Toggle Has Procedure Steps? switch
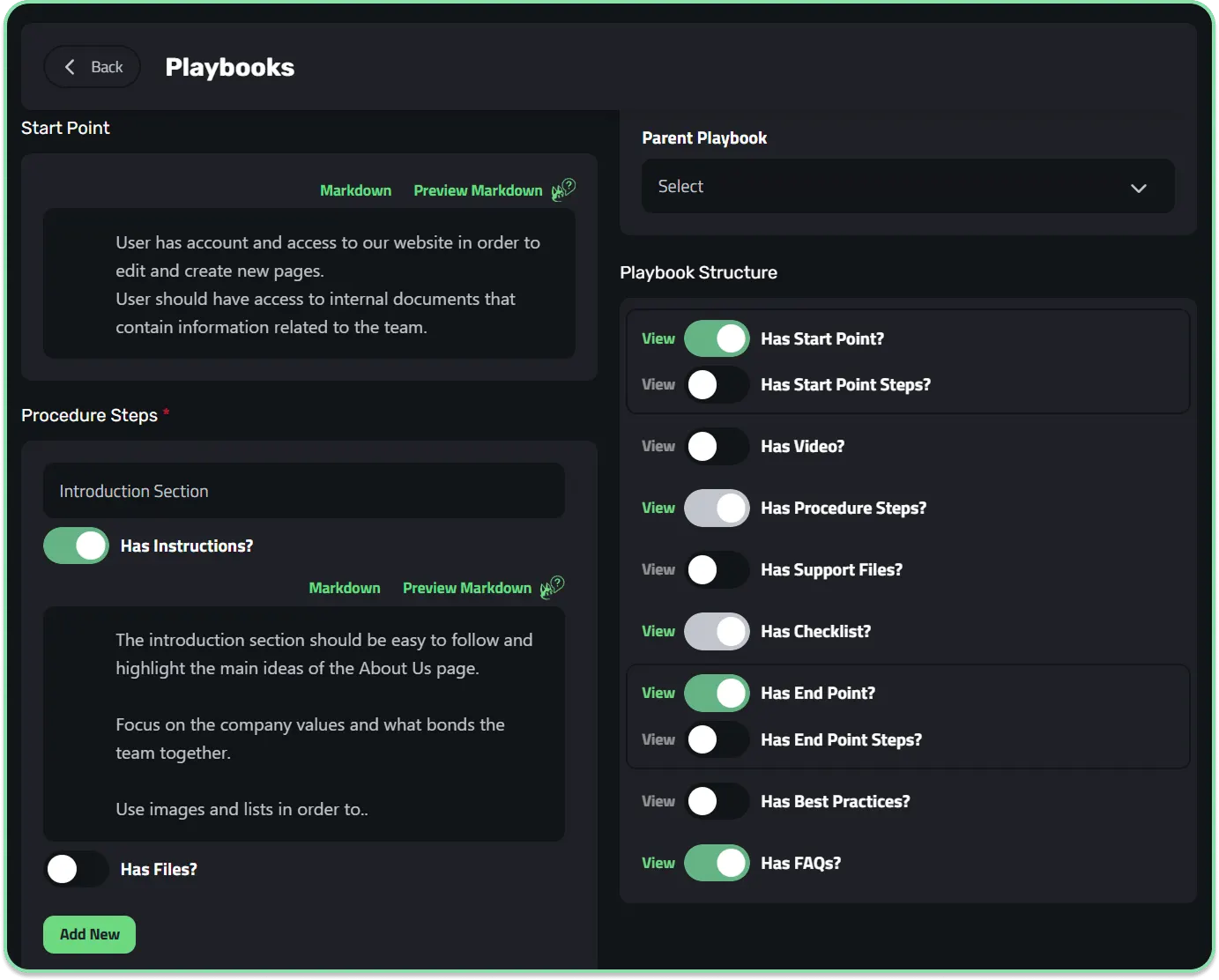Viewport: 1219px width, 980px height. 717,508
